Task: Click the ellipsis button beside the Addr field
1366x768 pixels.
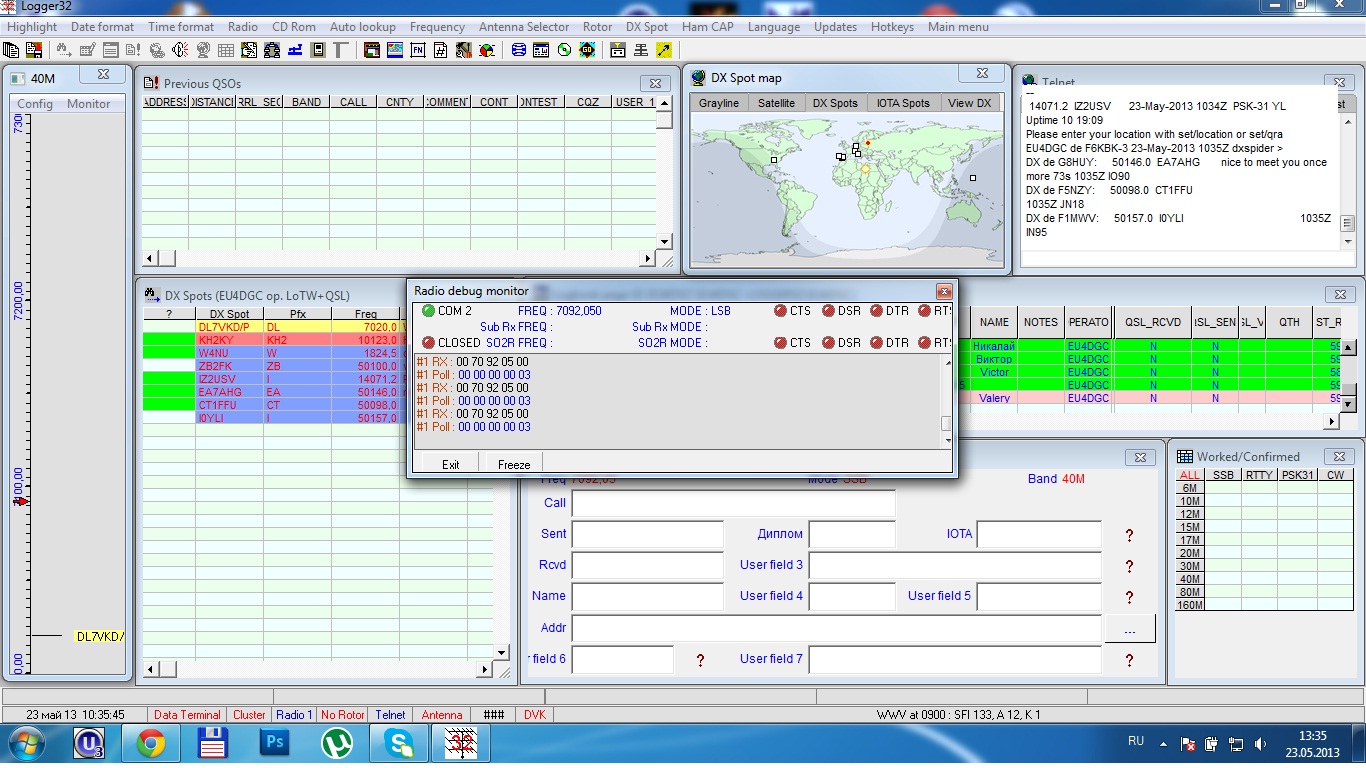Action: point(1130,629)
